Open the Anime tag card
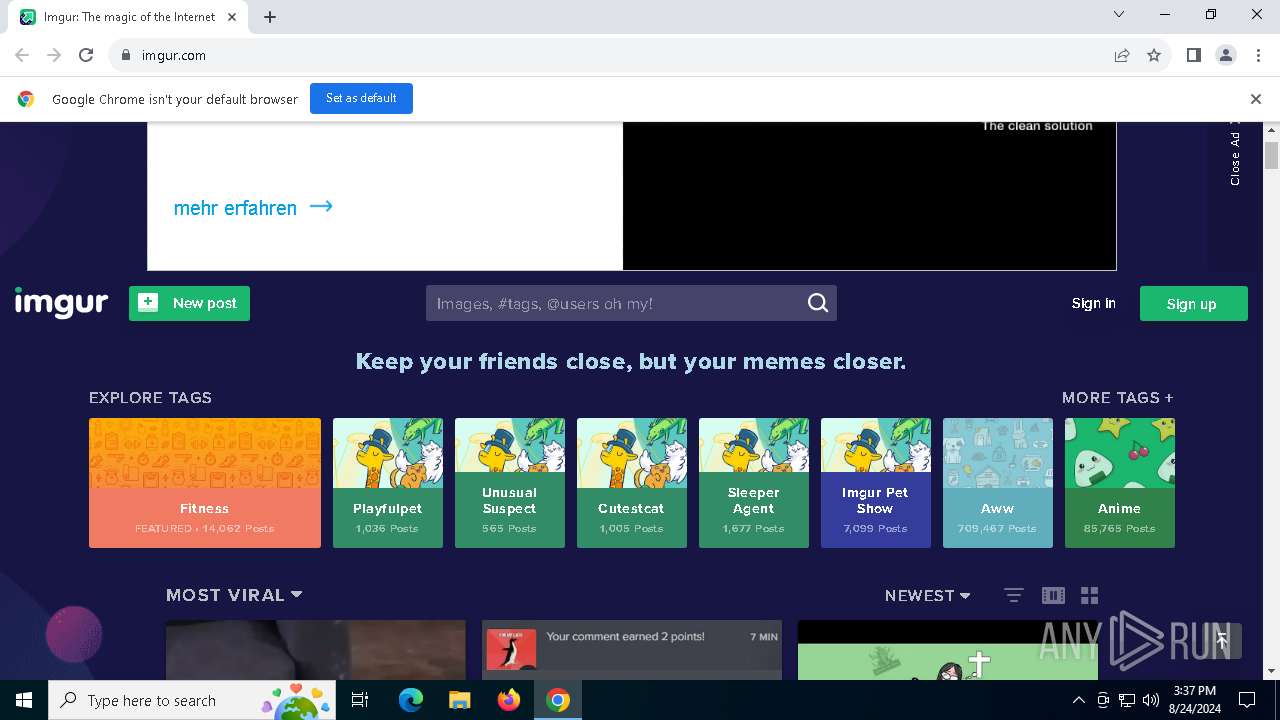The width and height of the screenshot is (1280, 720). pos(1120,483)
